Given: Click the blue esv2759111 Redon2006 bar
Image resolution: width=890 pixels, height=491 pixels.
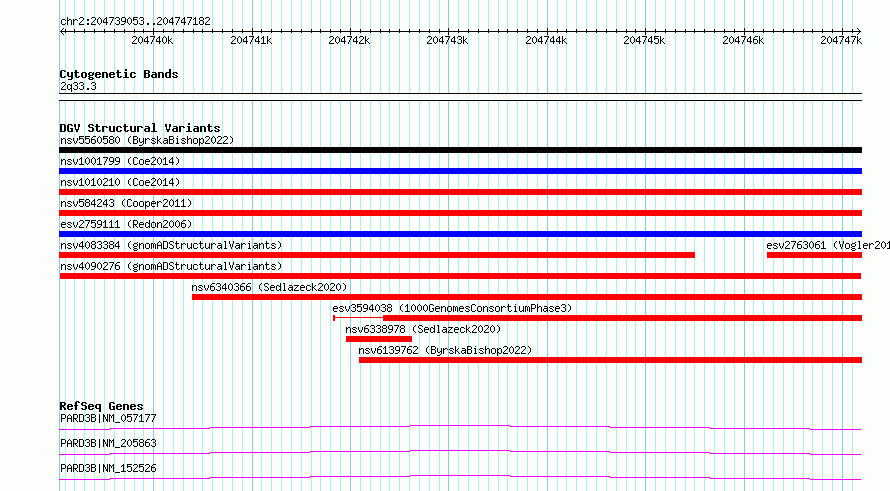Looking at the screenshot, I should (460, 234).
